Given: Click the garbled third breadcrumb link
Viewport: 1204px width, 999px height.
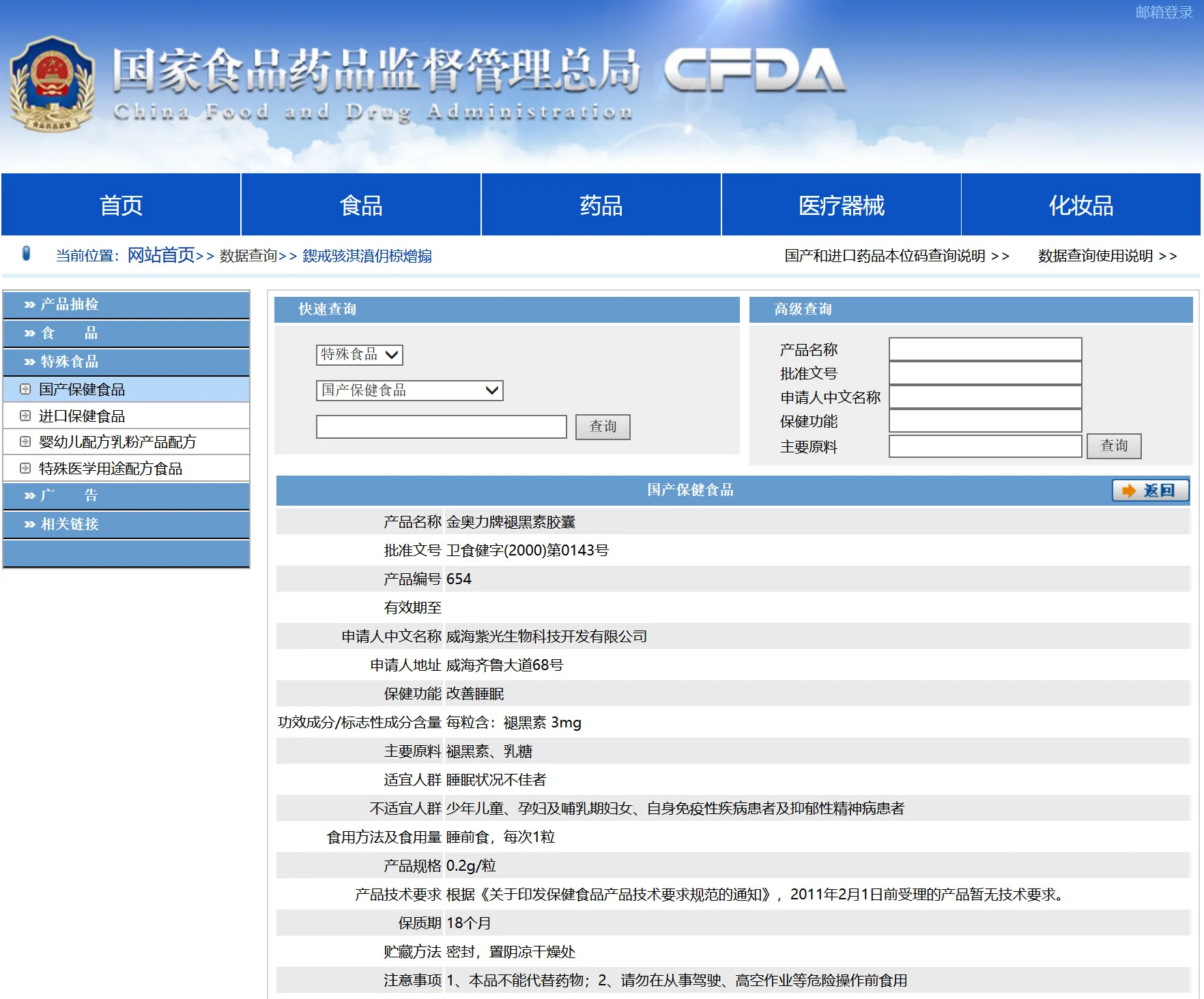Looking at the screenshot, I should [367, 256].
